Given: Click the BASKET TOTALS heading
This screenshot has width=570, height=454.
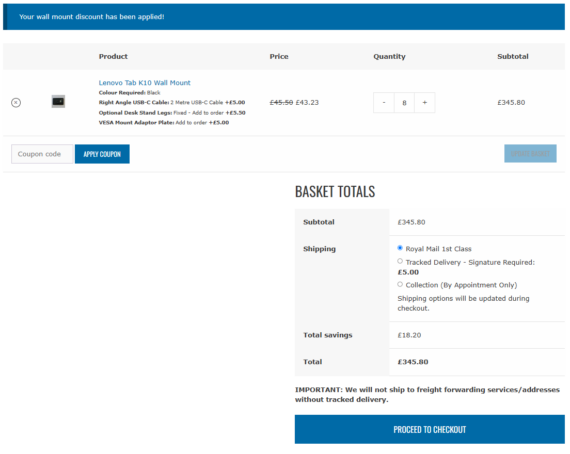Looking at the screenshot, I should (x=335, y=192).
